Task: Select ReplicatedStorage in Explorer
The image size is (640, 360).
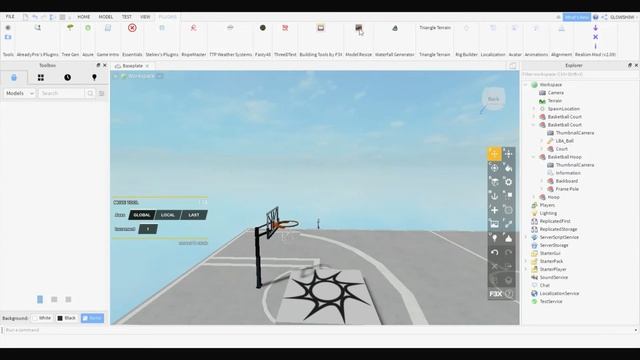Action: tap(558, 229)
